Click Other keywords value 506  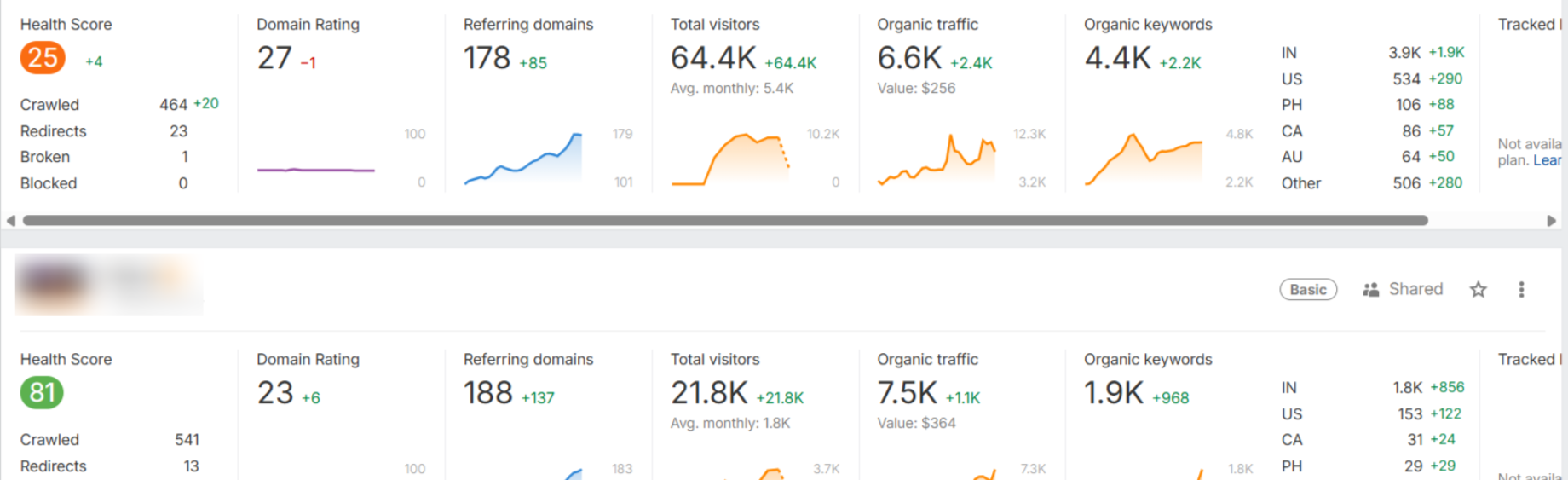click(1406, 183)
